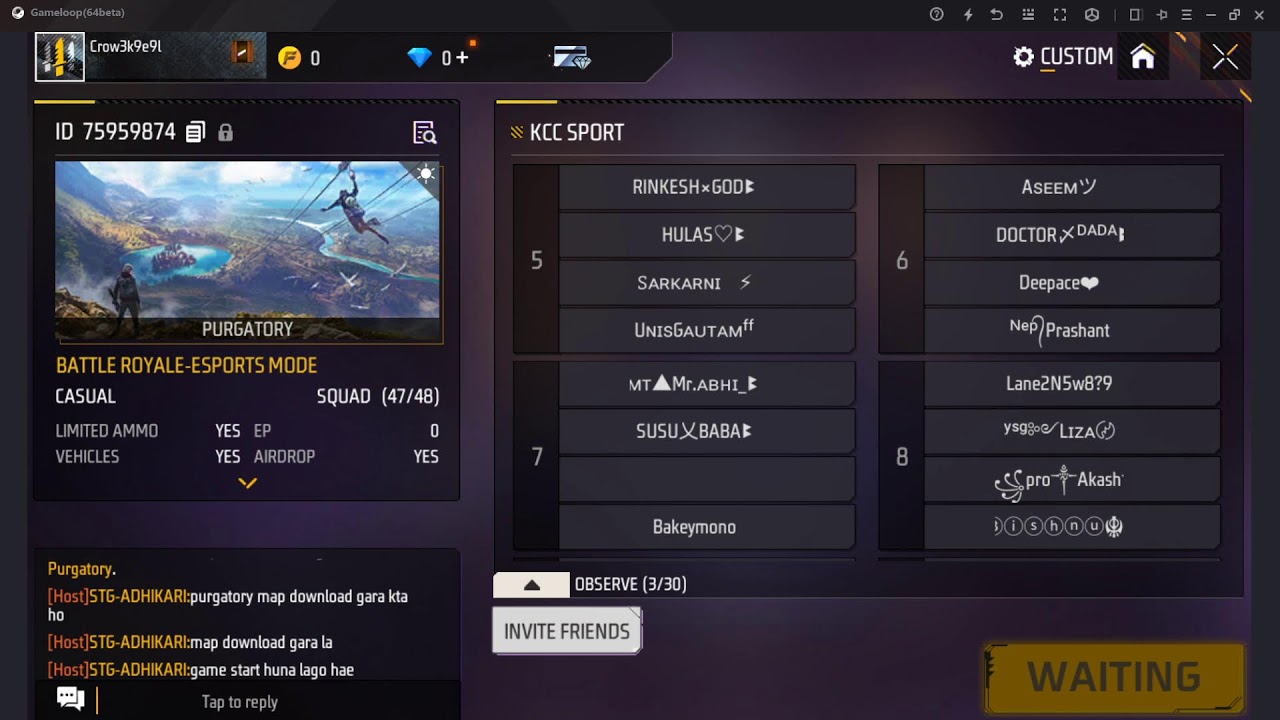Click the INVITE FRIENDS button

[567, 631]
